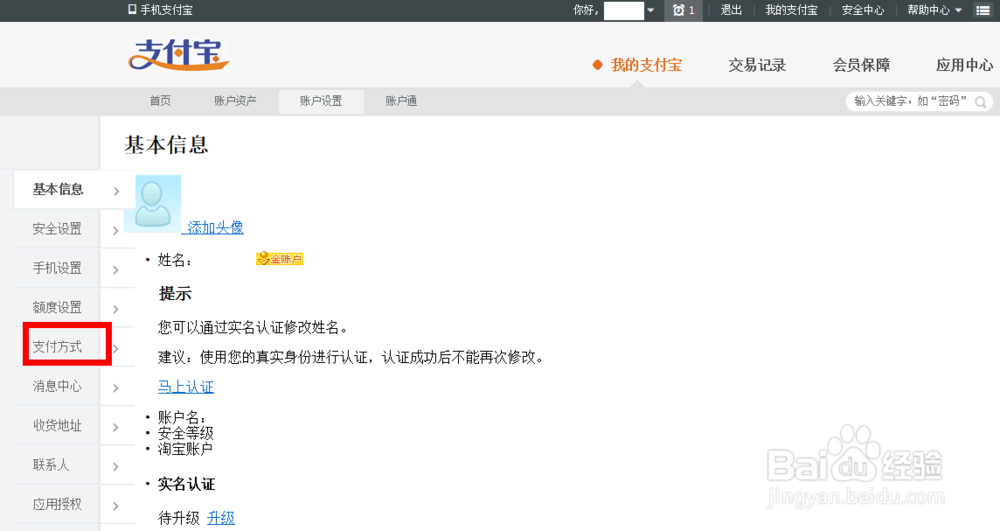Select 应用授权 in sidebar
Image resolution: width=1000 pixels, height=531 pixels.
click(x=57, y=505)
